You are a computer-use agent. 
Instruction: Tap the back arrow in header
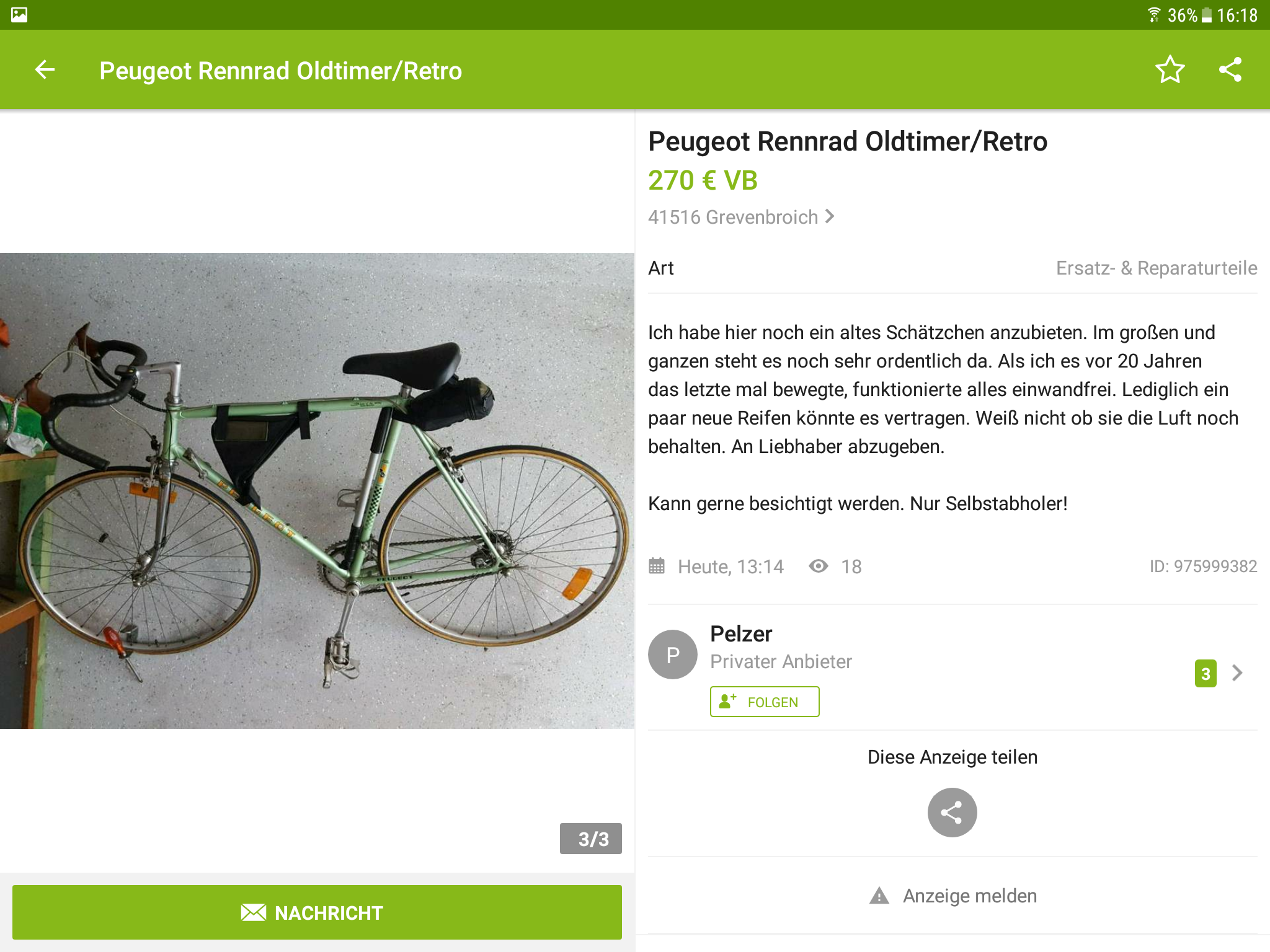(45, 70)
